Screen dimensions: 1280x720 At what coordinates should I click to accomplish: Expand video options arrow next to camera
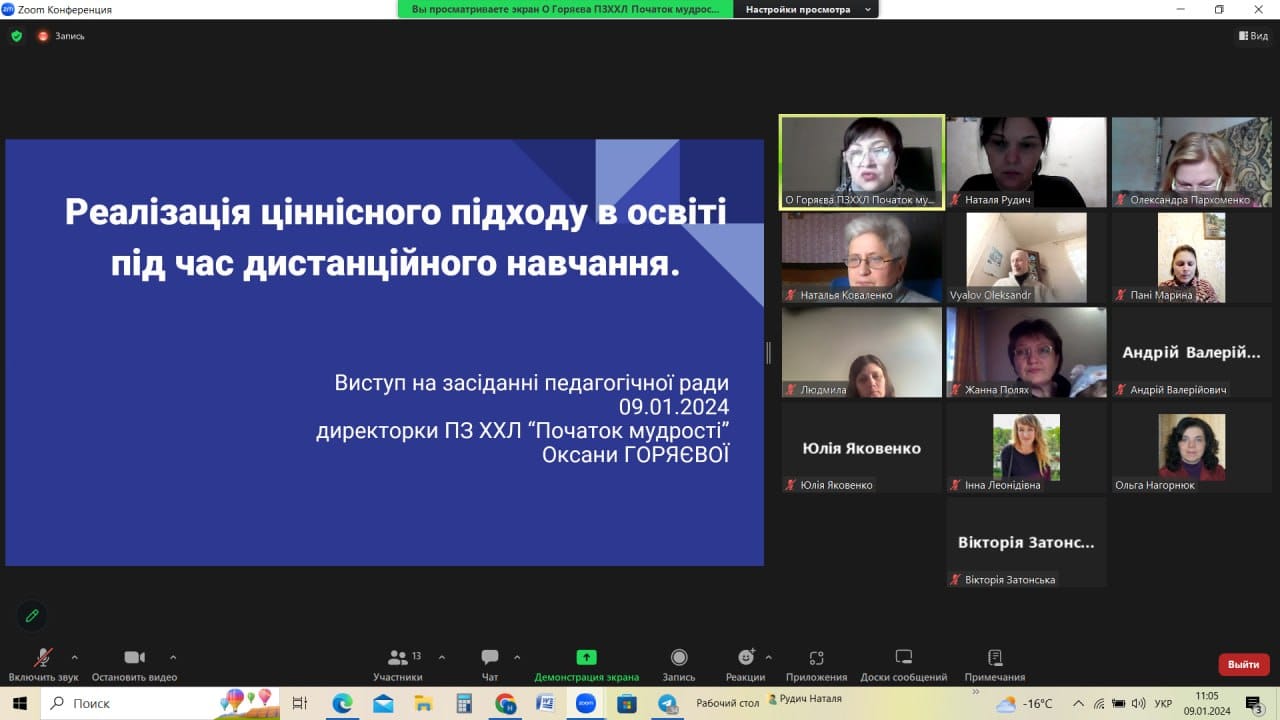pyautogui.click(x=173, y=657)
